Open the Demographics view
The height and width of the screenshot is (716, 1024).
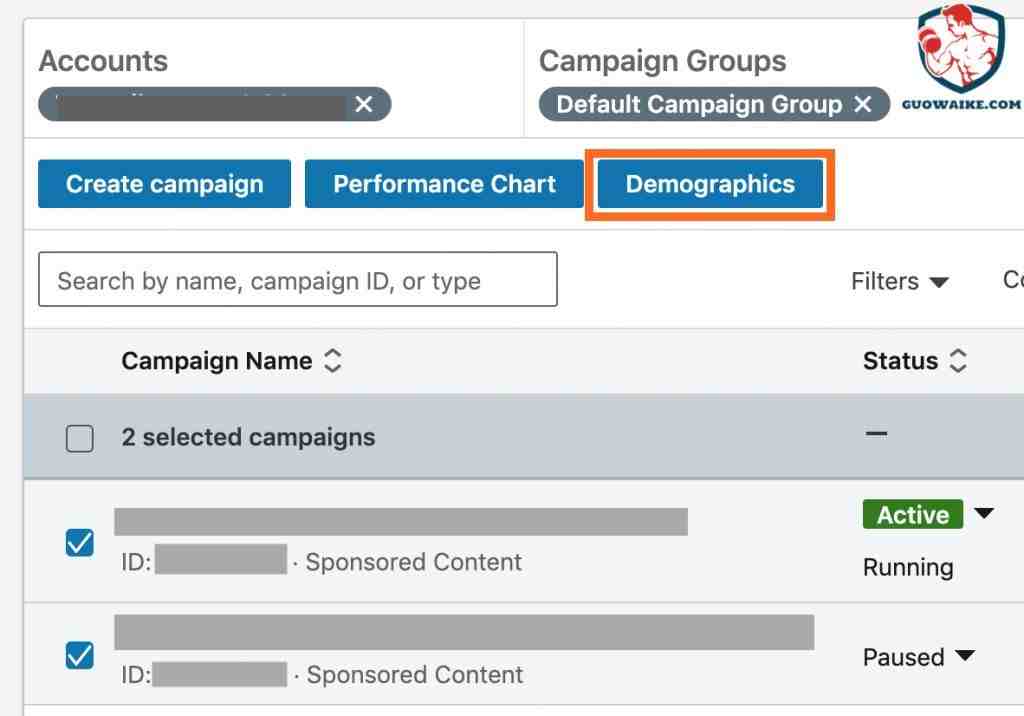coord(710,184)
